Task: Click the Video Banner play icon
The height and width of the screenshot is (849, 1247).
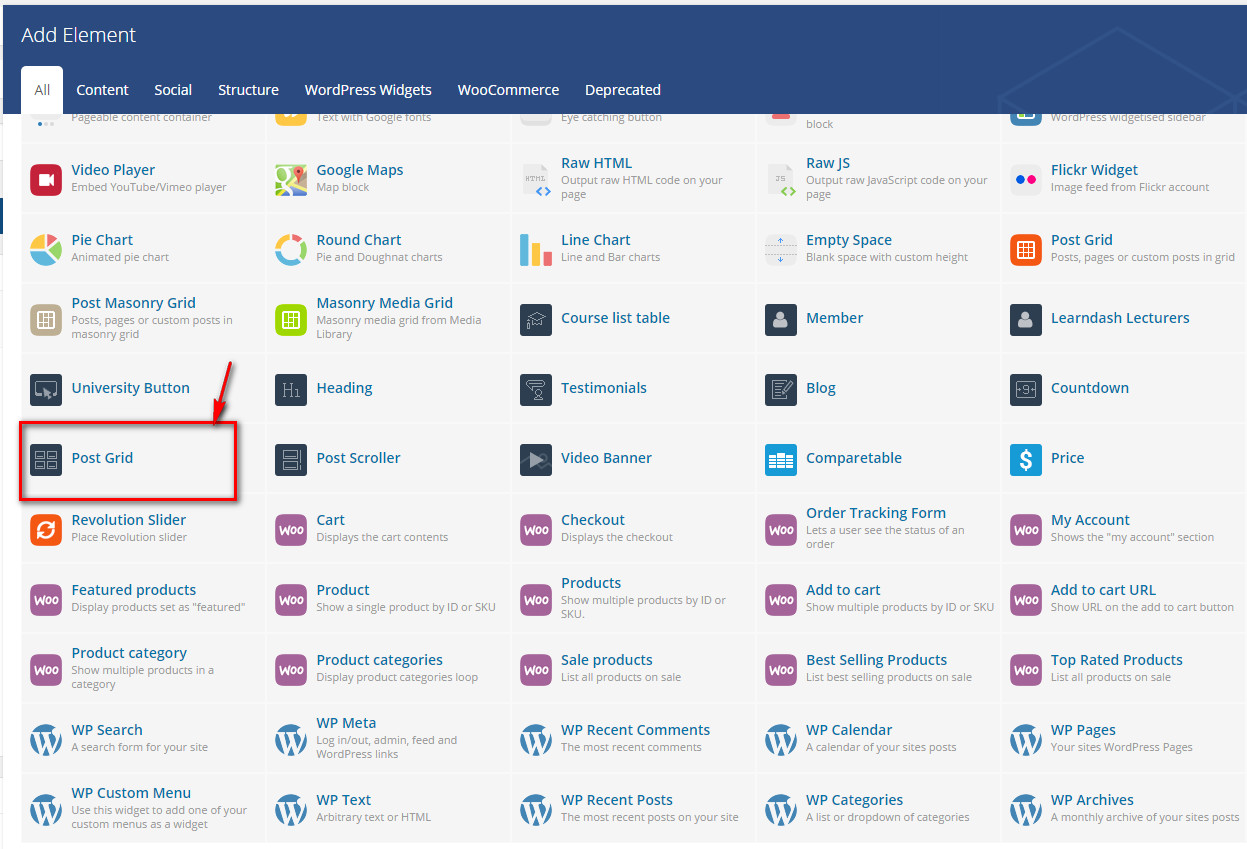Action: pyautogui.click(x=536, y=460)
